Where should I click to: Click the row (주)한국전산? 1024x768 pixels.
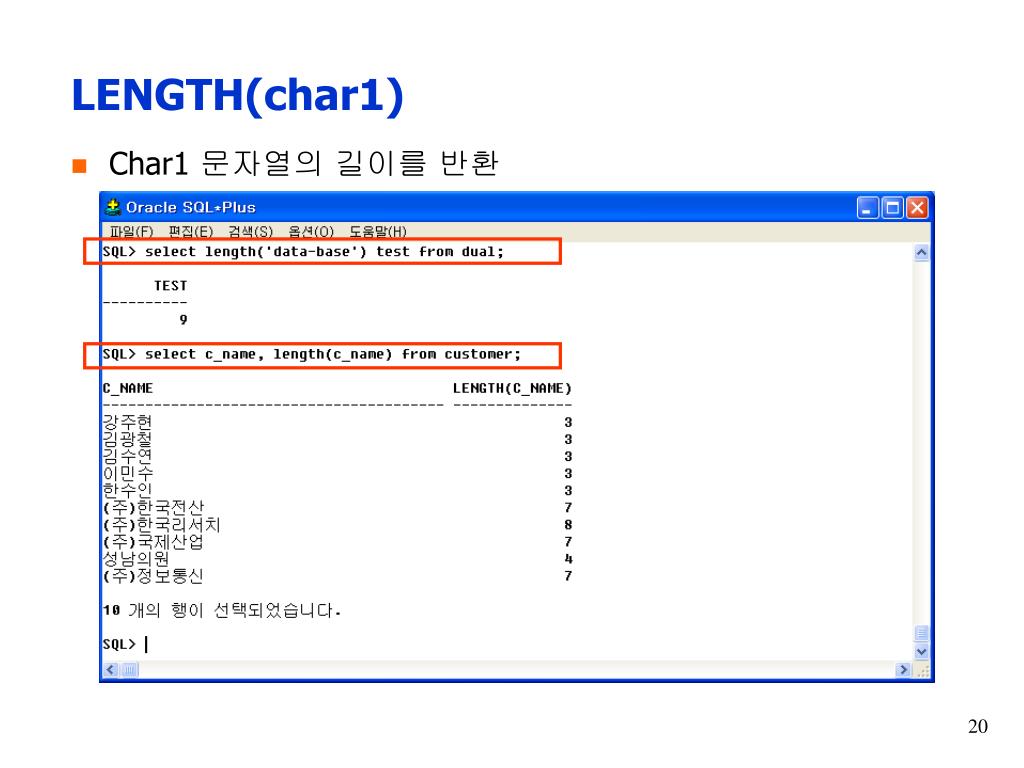[x=337, y=507]
